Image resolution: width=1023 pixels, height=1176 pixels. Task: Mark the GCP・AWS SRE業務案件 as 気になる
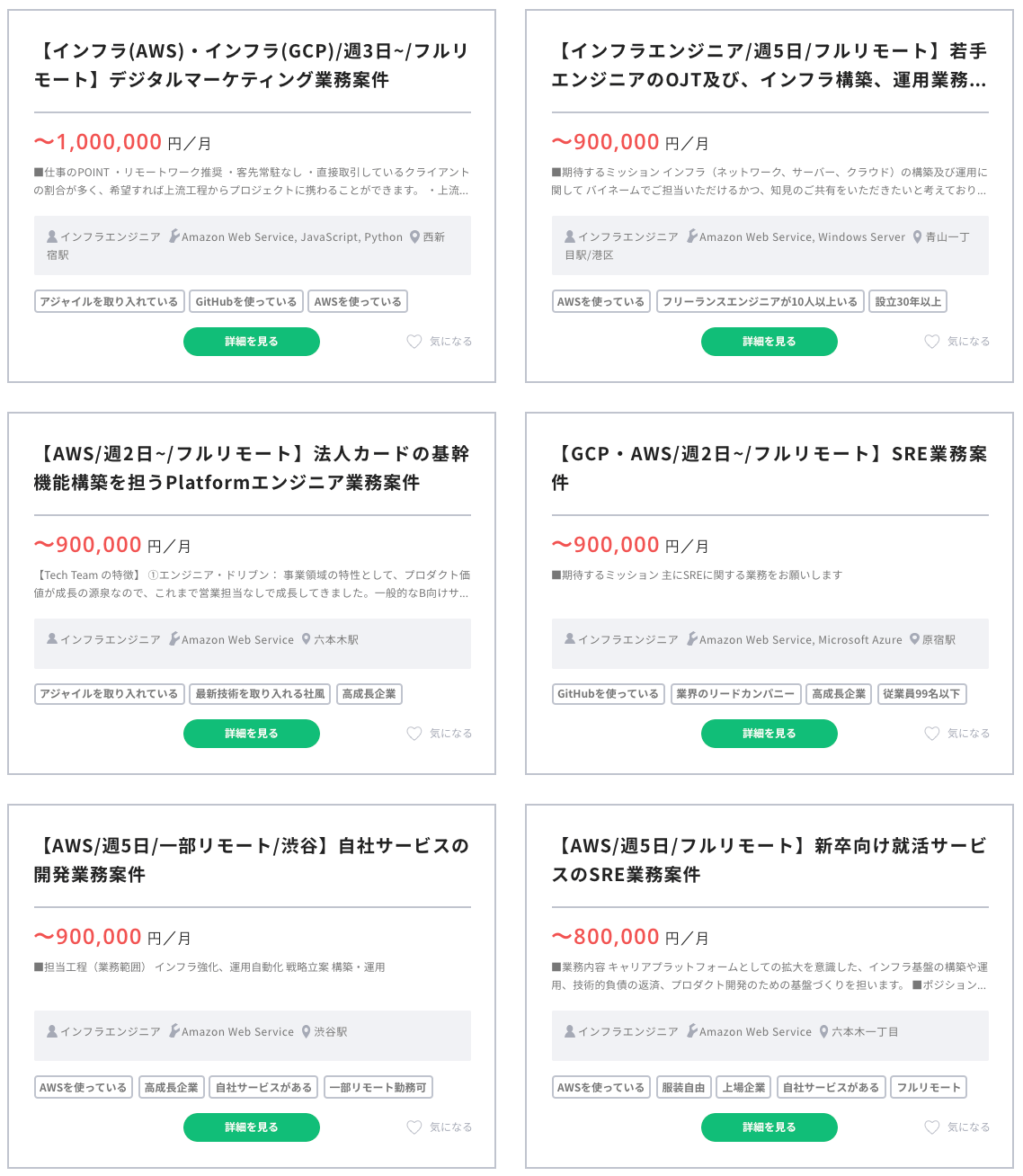(932, 734)
